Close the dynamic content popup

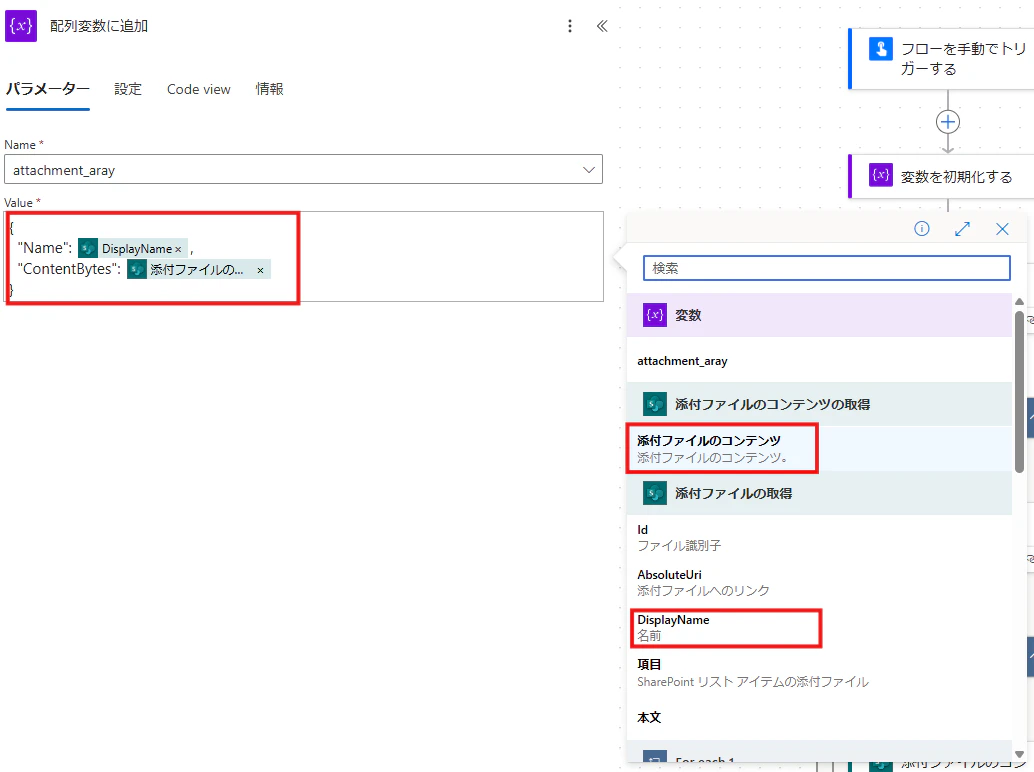tap(1002, 228)
